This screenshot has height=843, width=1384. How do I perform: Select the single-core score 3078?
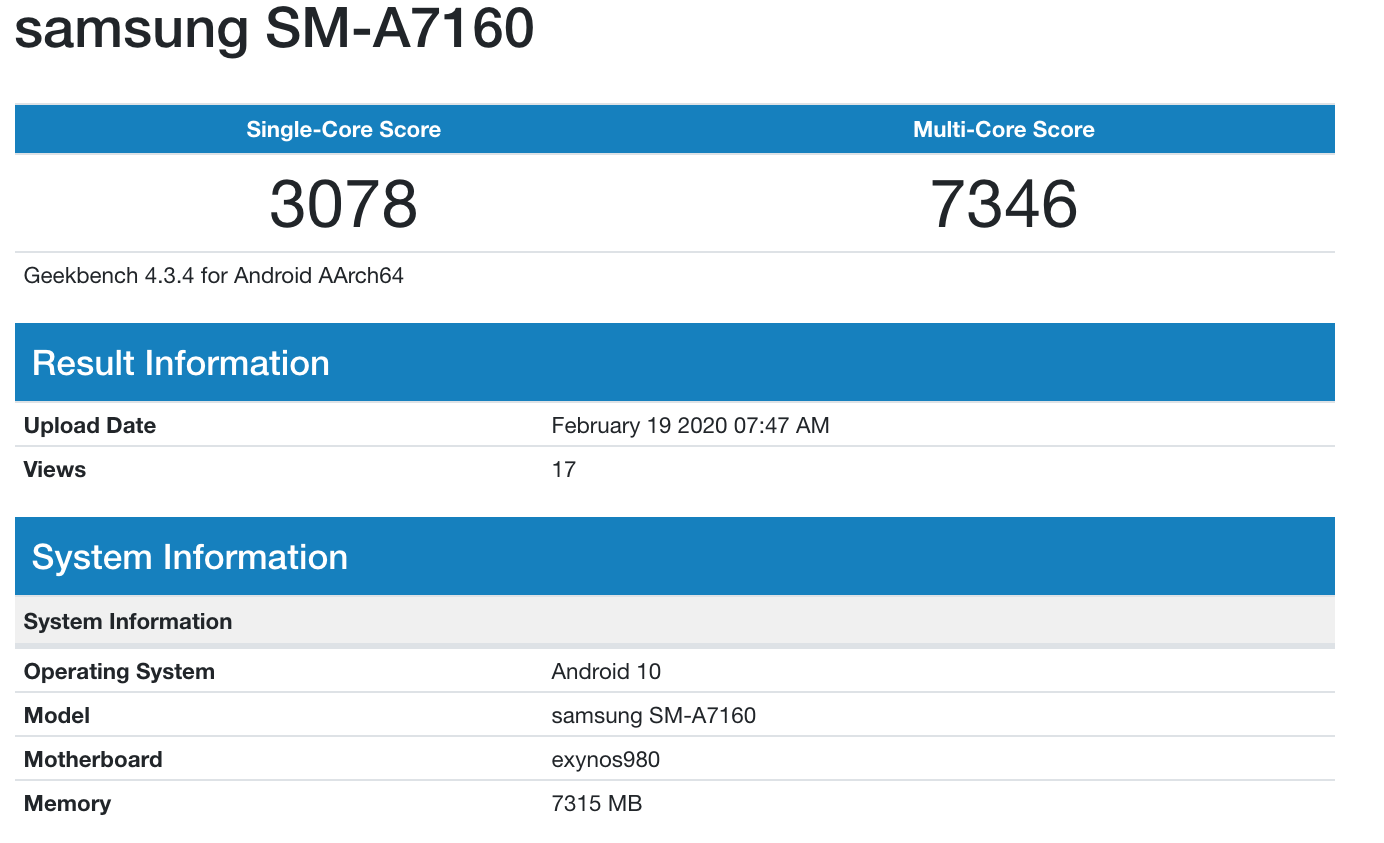(x=343, y=203)
